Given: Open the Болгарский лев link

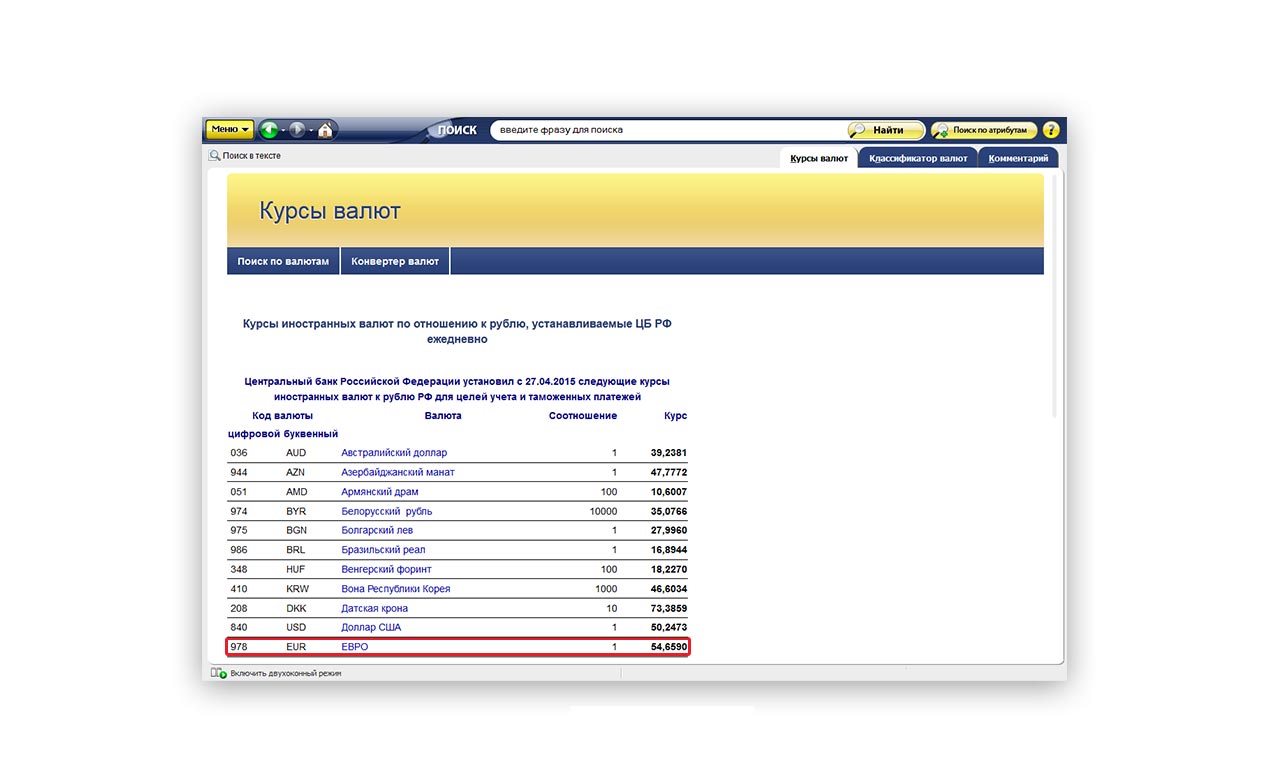Looking at the screenshot, I should (x=377, y=530).
